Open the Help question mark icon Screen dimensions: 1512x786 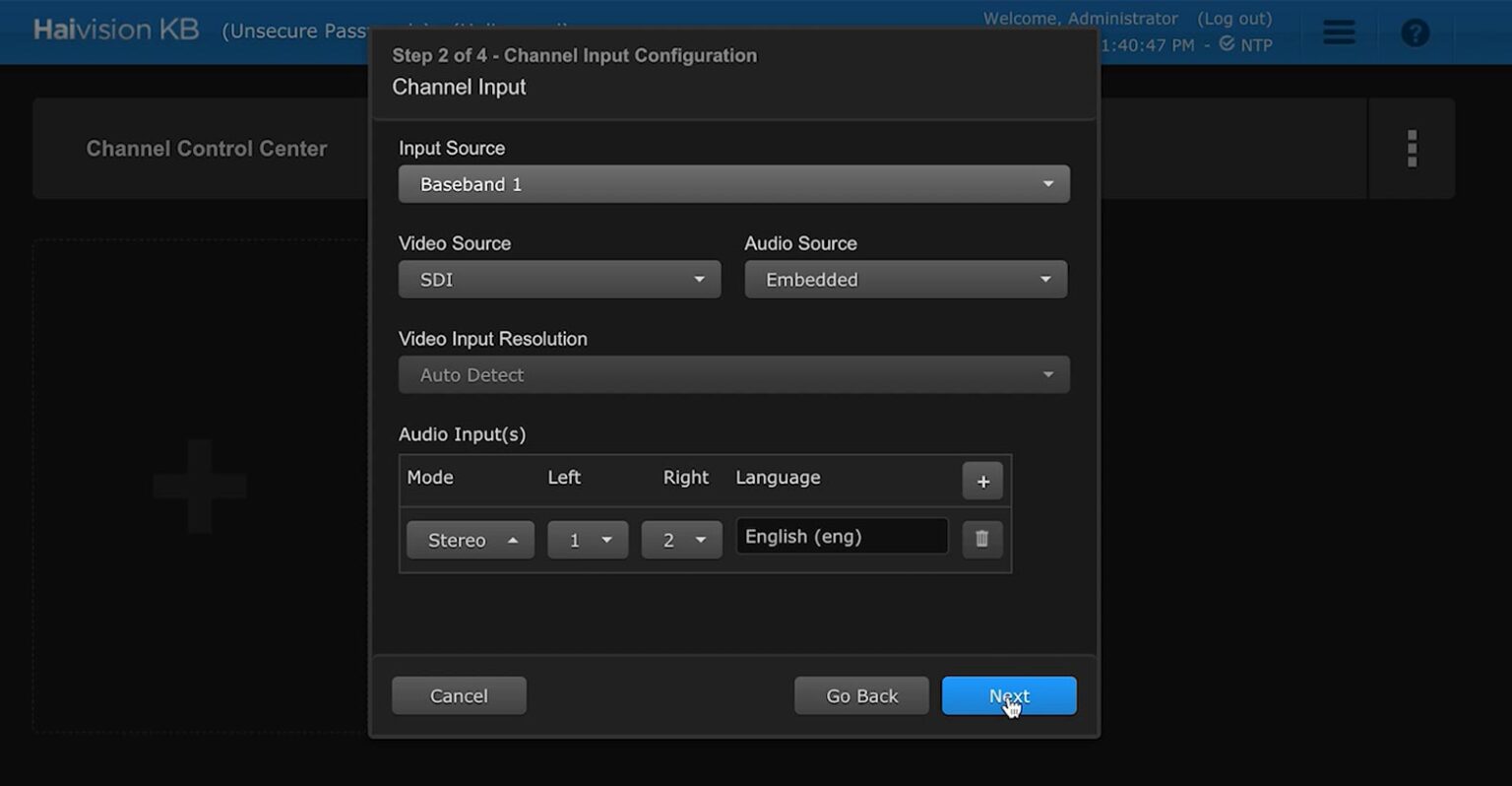click(x=1415, y=32)
